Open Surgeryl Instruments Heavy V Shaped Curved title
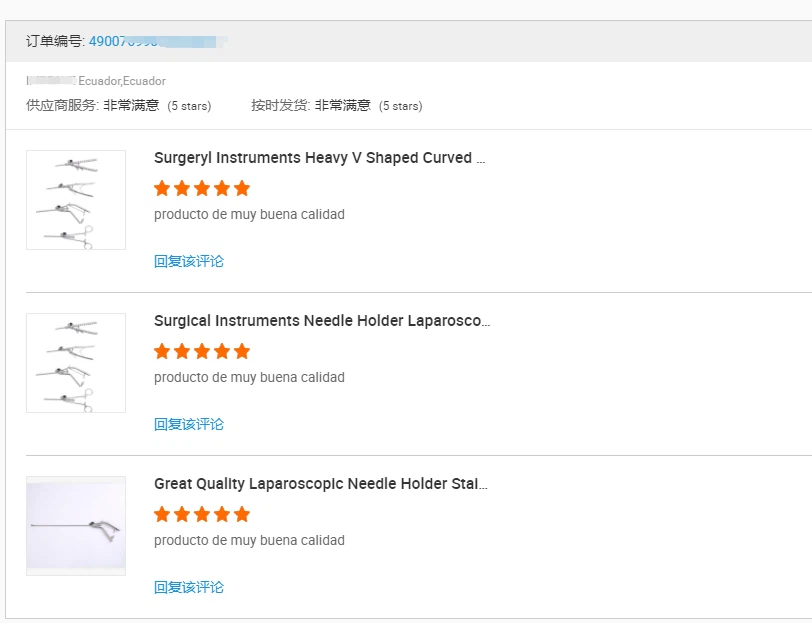This screenshot has width=812, height=623. point(319,158)
